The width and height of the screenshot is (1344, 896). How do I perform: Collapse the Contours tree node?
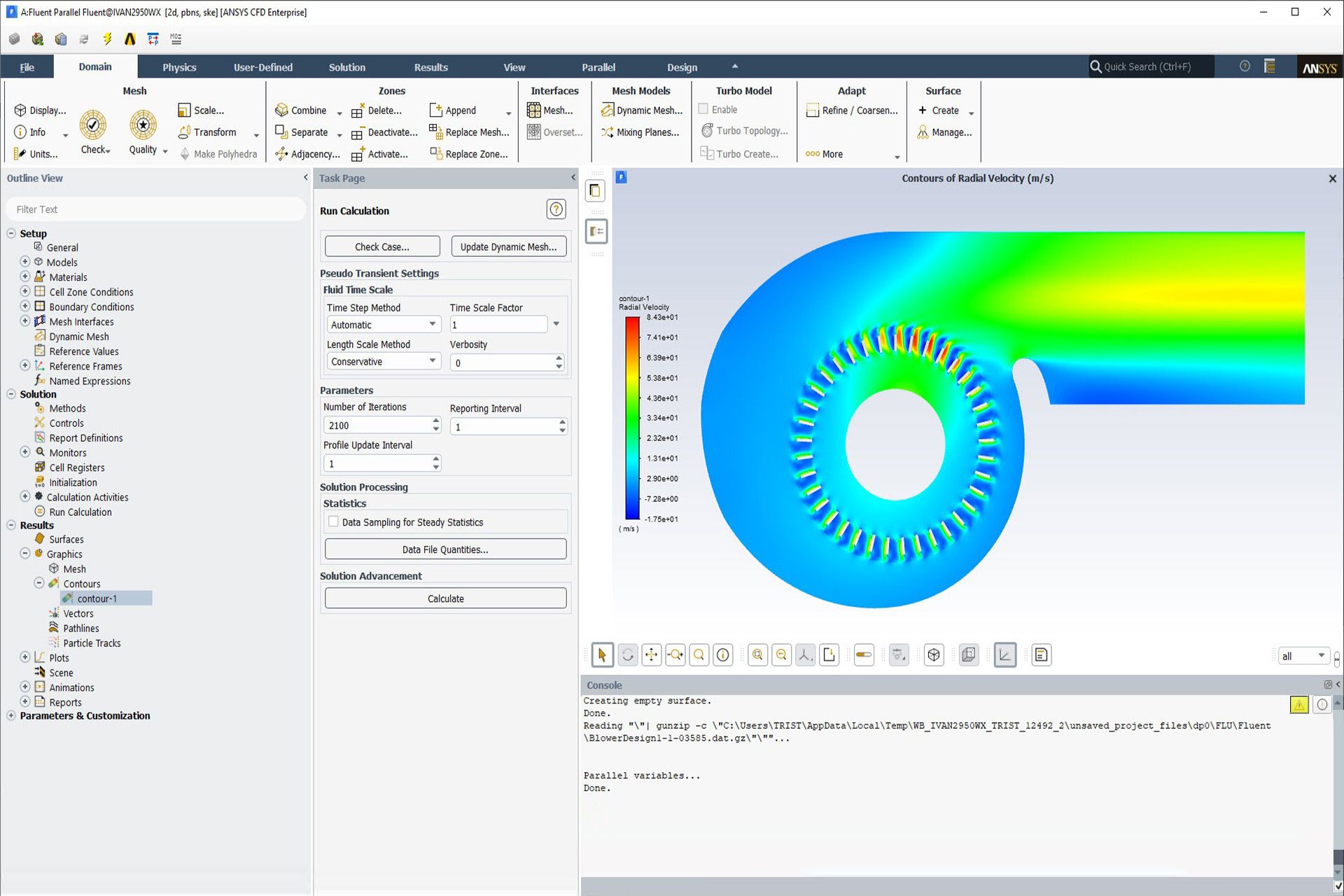click(39, 583)
